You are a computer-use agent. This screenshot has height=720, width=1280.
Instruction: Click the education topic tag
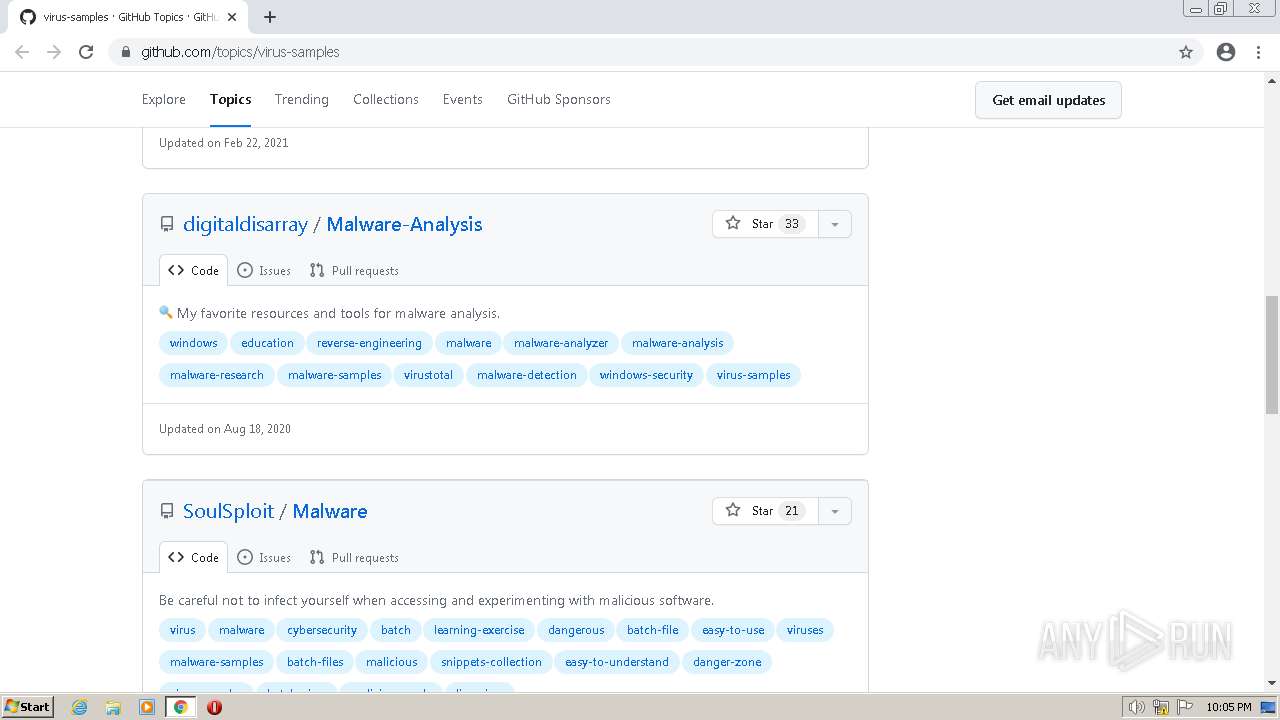(267, 343)
